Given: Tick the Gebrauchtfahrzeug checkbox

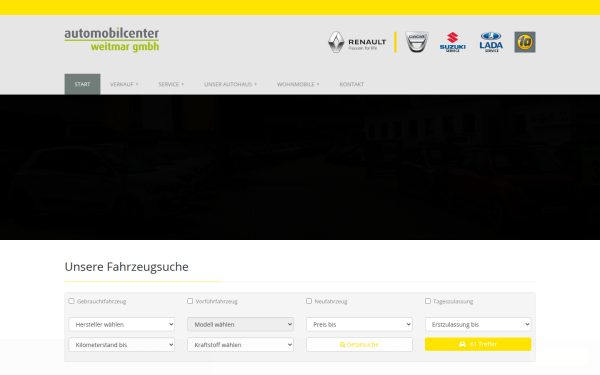Looking at the screenshot, I should tap(71, 301).
